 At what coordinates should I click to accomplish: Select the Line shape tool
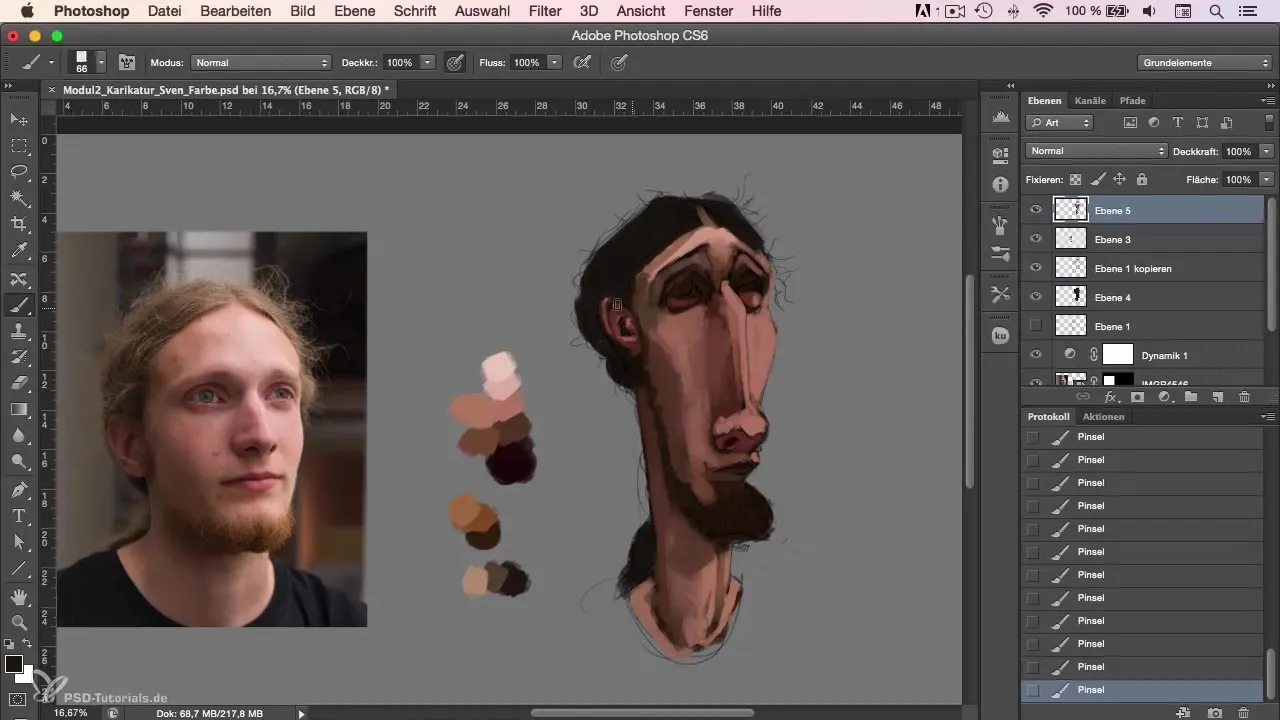point(18,568)
